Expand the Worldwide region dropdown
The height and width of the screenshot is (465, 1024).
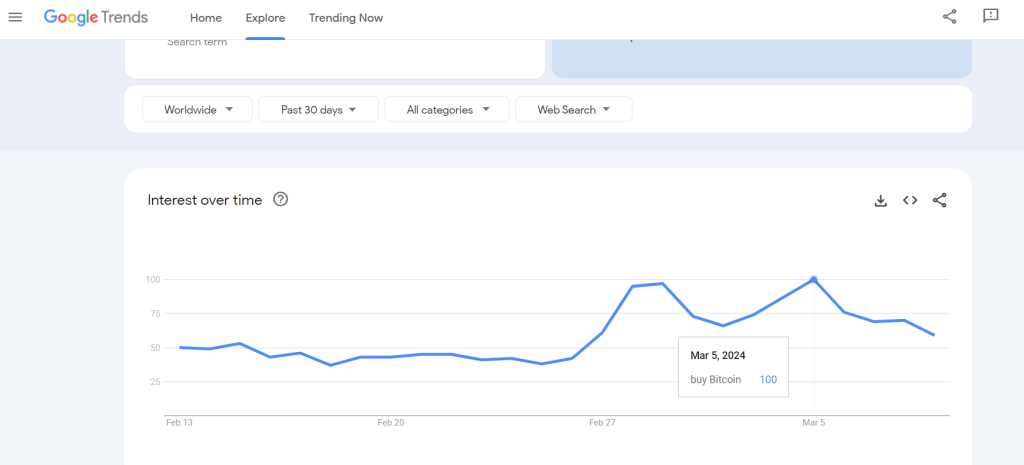click(197, 110)
